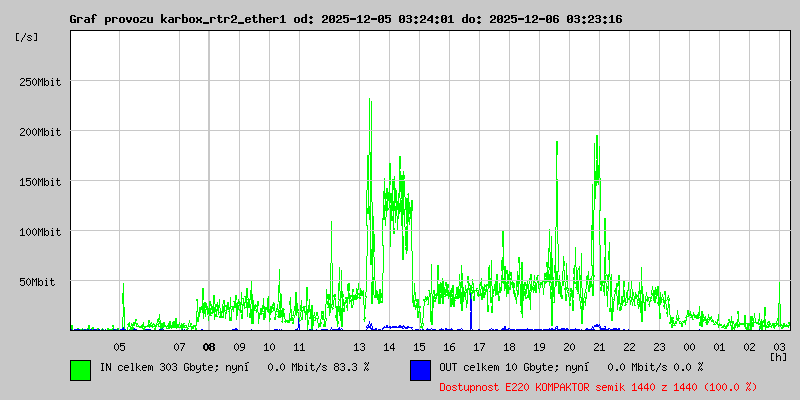Click the 100Mbit axis value

(40, 232)
